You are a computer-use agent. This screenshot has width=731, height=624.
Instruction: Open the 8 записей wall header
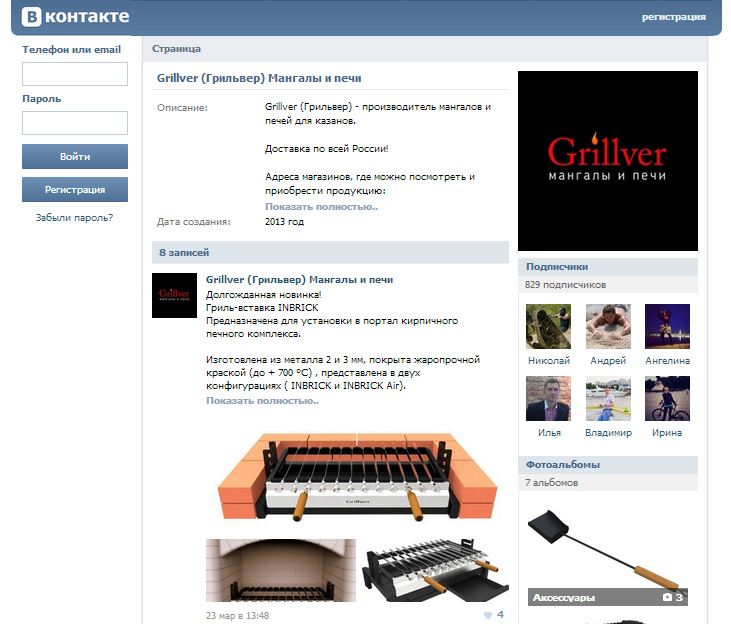coord(330,252)
